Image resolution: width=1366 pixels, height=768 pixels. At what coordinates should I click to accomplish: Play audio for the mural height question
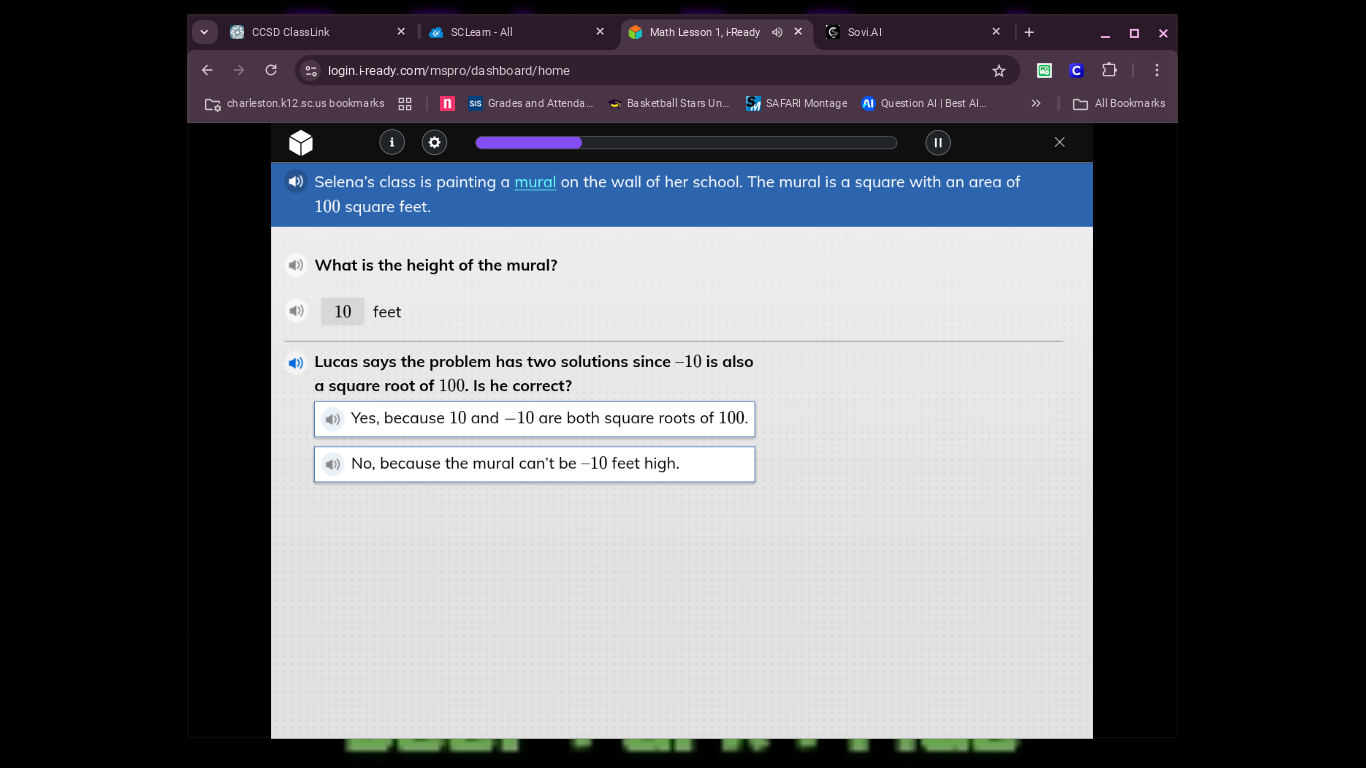pyautogui.click(x=295, y=265)
